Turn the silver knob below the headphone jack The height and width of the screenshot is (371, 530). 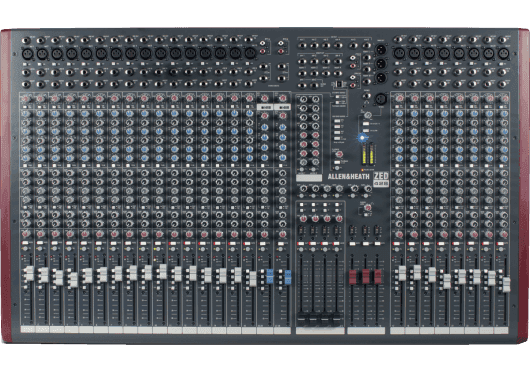point(368,115)
